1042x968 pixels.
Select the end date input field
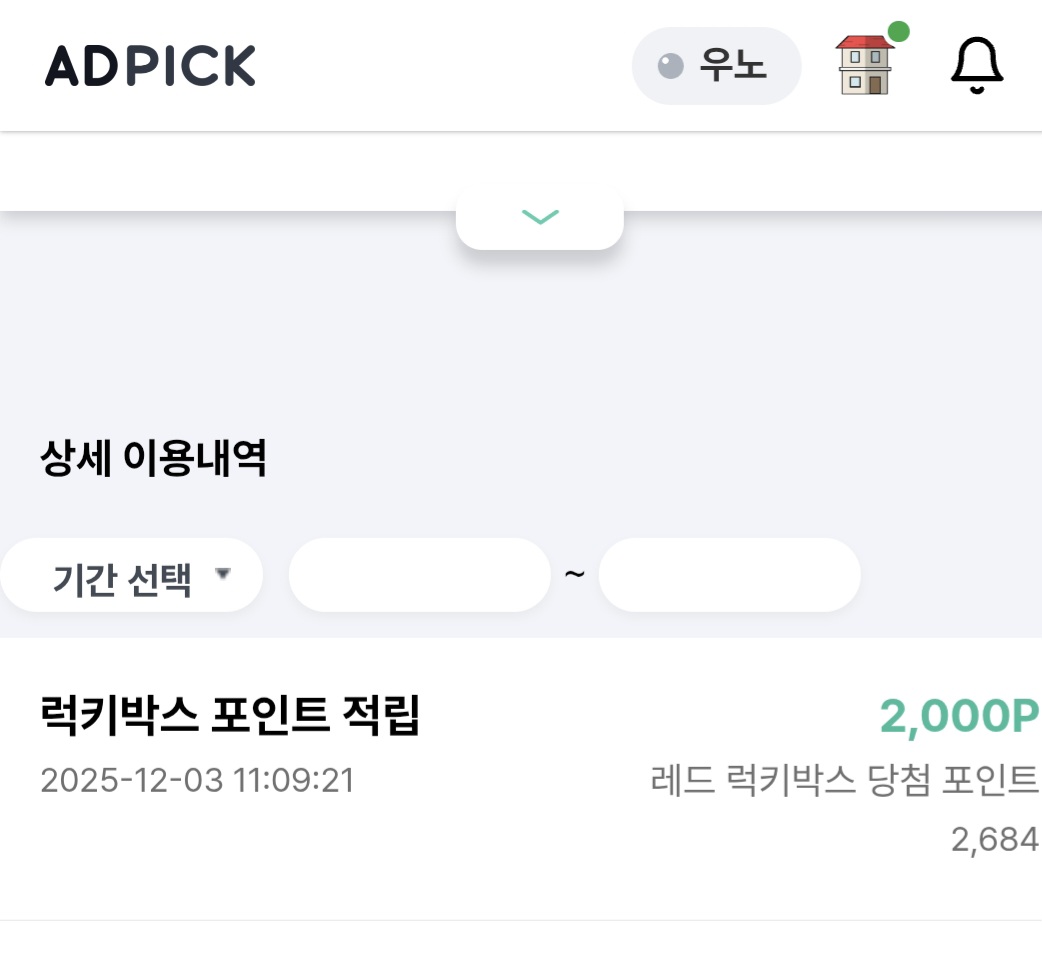(x=729, y=575)
